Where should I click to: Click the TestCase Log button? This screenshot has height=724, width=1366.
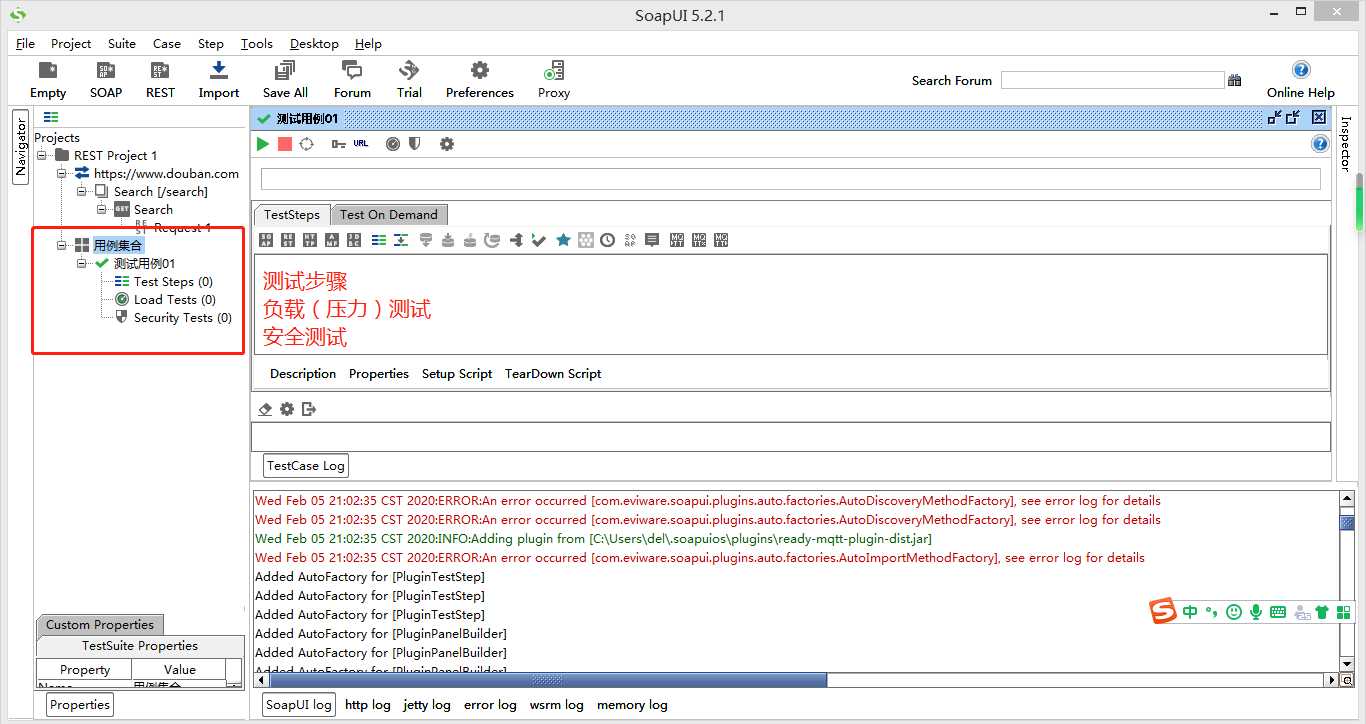coord(306,466)
